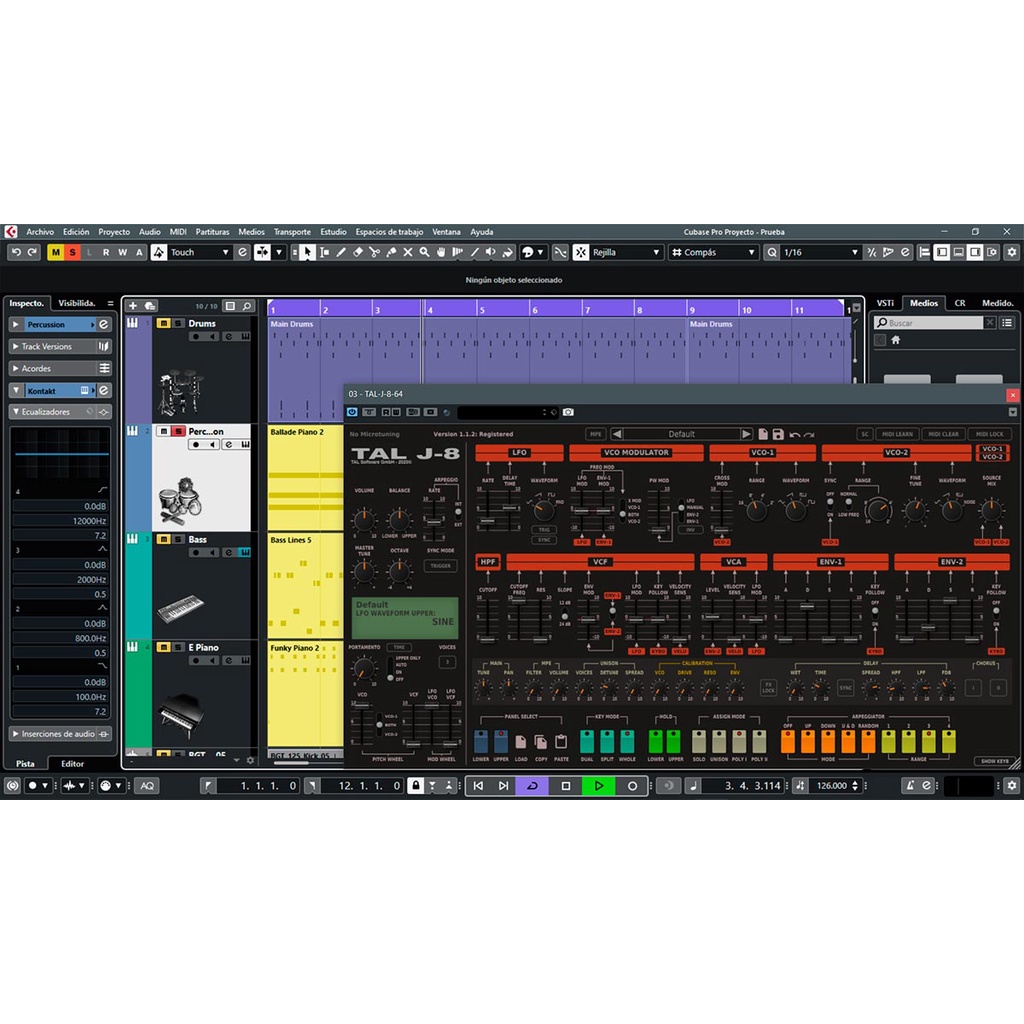
Task: Click the Add Track plus button
Action: tap(133, 306)
